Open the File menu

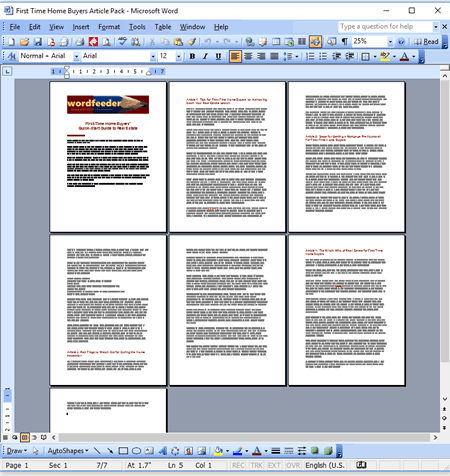[x=15, y=27]
